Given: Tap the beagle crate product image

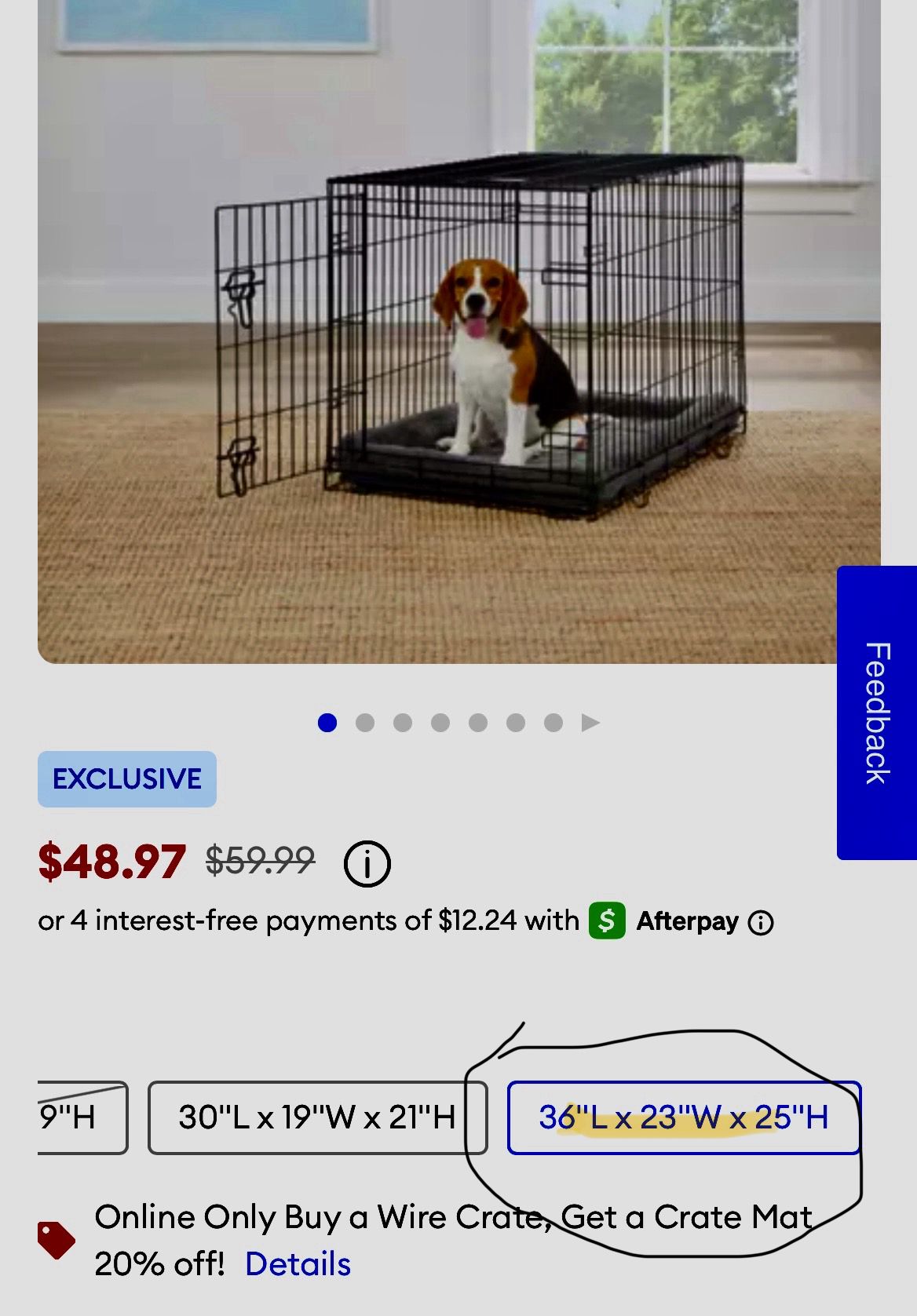Looking at the screenshot, I should tap(459, 331).
